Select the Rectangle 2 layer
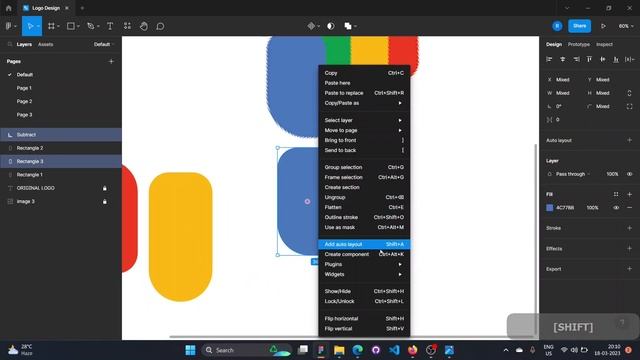The width and height of the screenshot is (640, 360). (61, 148)
